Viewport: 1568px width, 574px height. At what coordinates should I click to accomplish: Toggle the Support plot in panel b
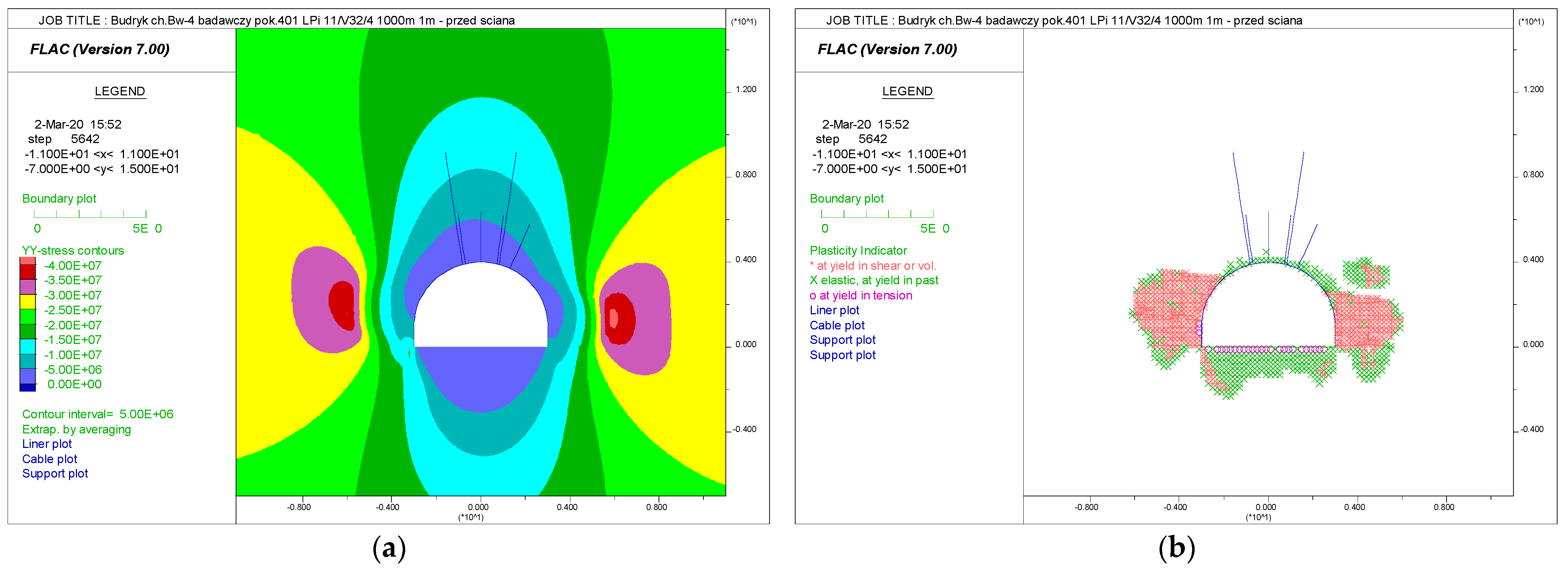point(843,340)
